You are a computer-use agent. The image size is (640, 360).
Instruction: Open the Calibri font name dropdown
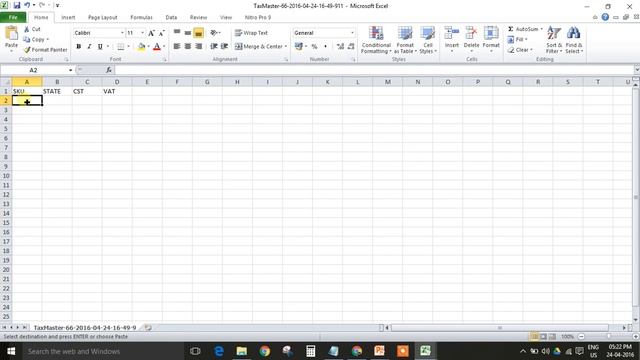tap(122, 33)
